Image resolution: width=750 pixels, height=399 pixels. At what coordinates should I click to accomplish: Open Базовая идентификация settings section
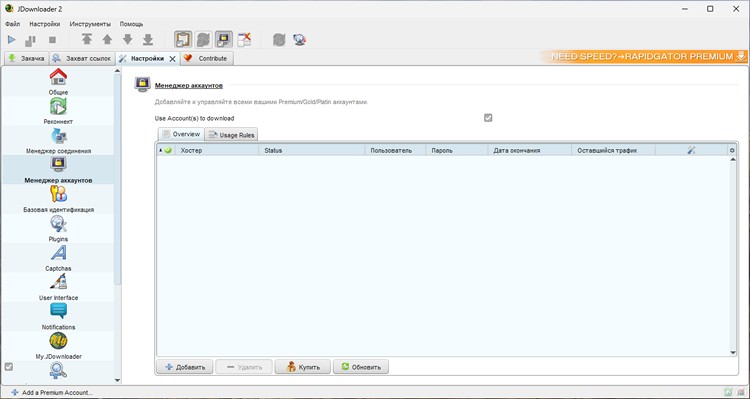pos(58,199)
